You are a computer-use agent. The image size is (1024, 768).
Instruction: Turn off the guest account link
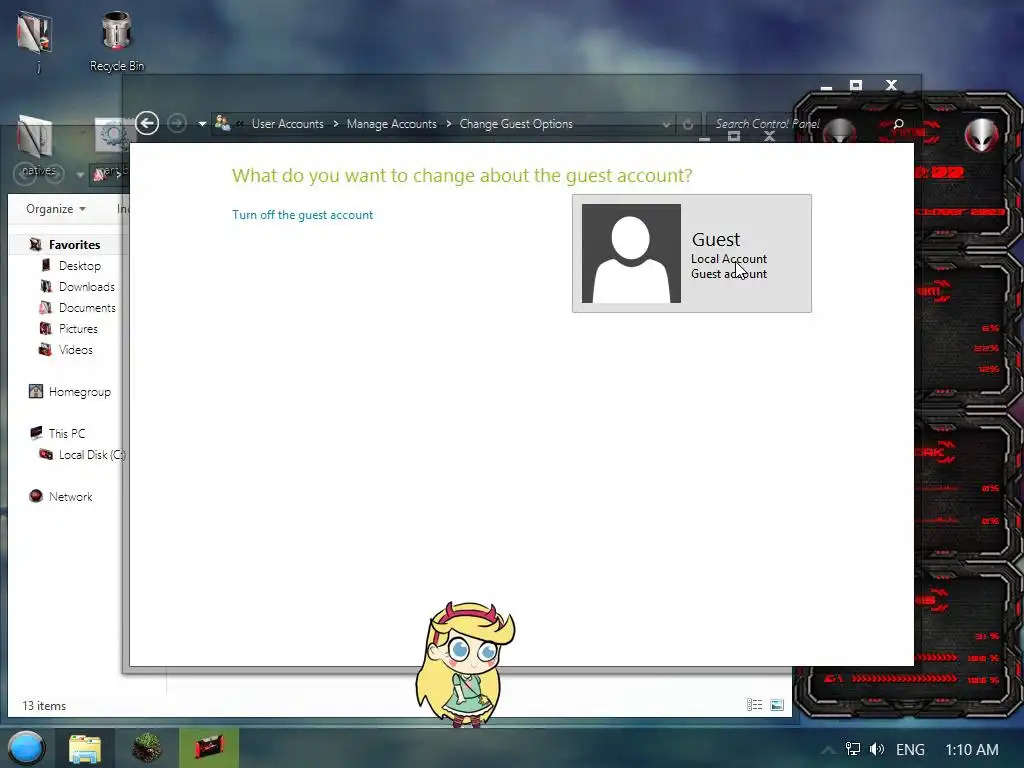302,215
